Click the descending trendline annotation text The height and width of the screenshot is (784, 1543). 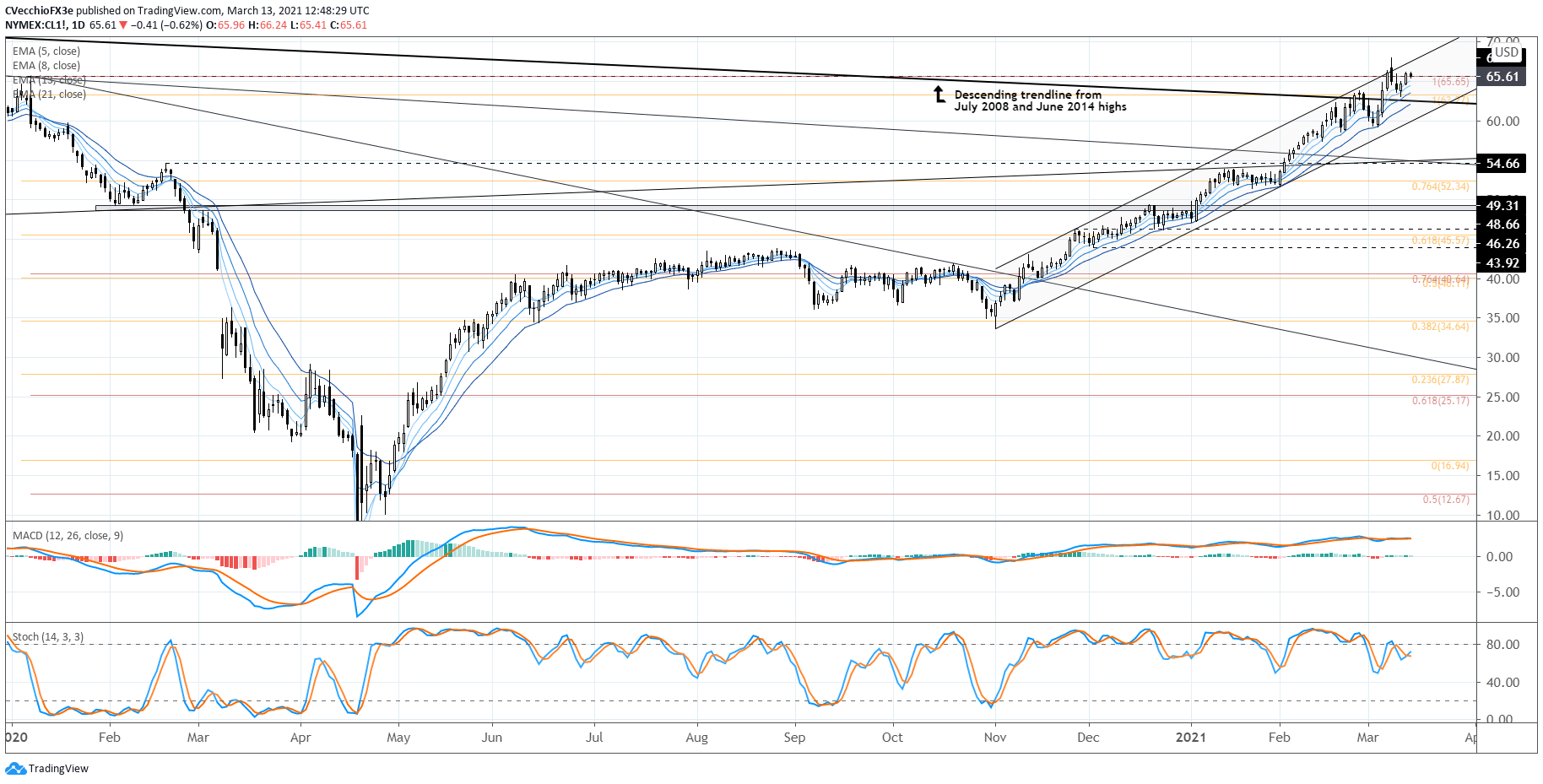(x=1040, y=100)
